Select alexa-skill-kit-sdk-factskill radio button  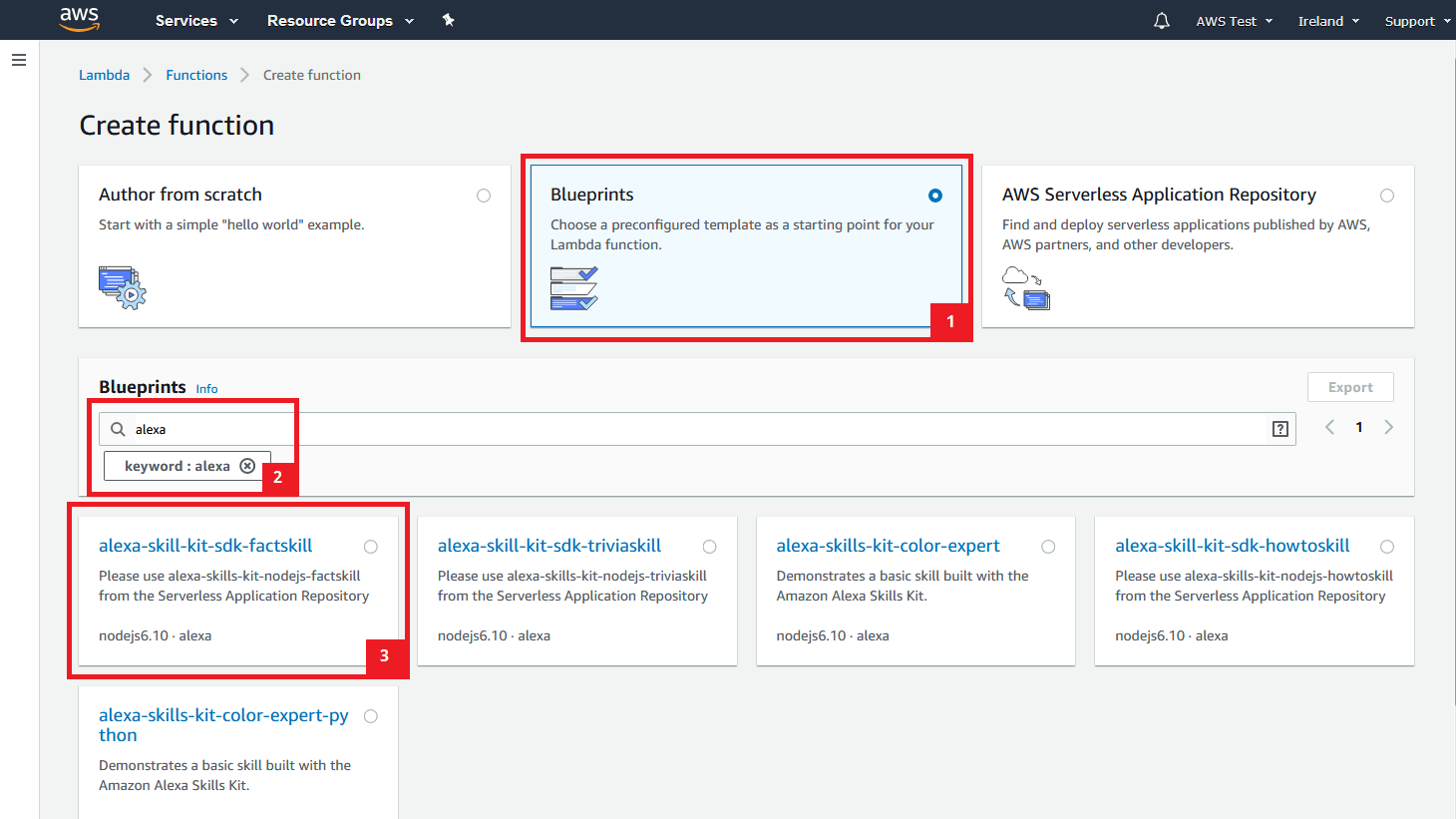[x=371, y=547]
